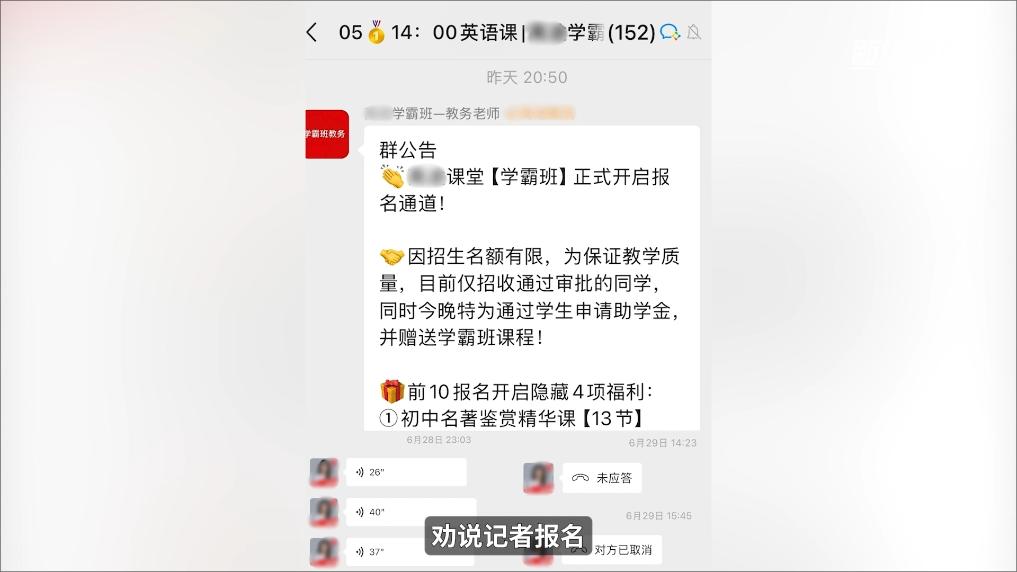Tap the 昨天 20:50 timestamp
Screen dimensions: 1017x572
[x=527, y=77]
